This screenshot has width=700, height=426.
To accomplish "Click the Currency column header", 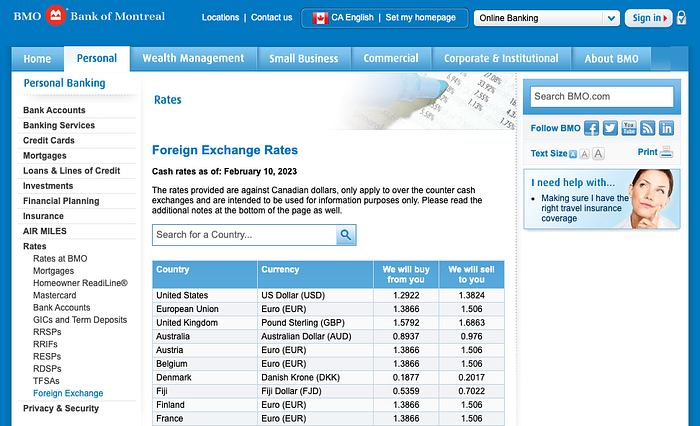I will click(315, 275).
